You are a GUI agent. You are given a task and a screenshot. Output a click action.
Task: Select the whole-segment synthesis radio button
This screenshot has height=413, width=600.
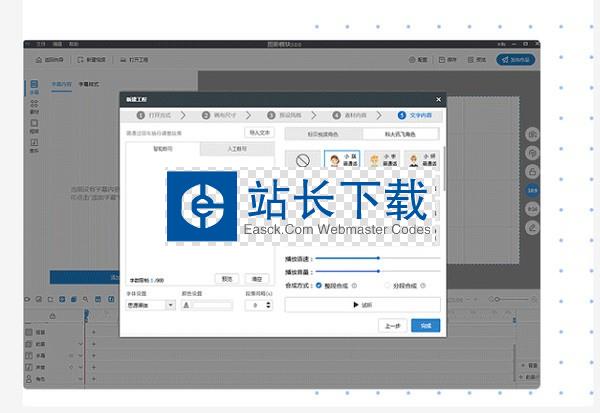(319, 286)
